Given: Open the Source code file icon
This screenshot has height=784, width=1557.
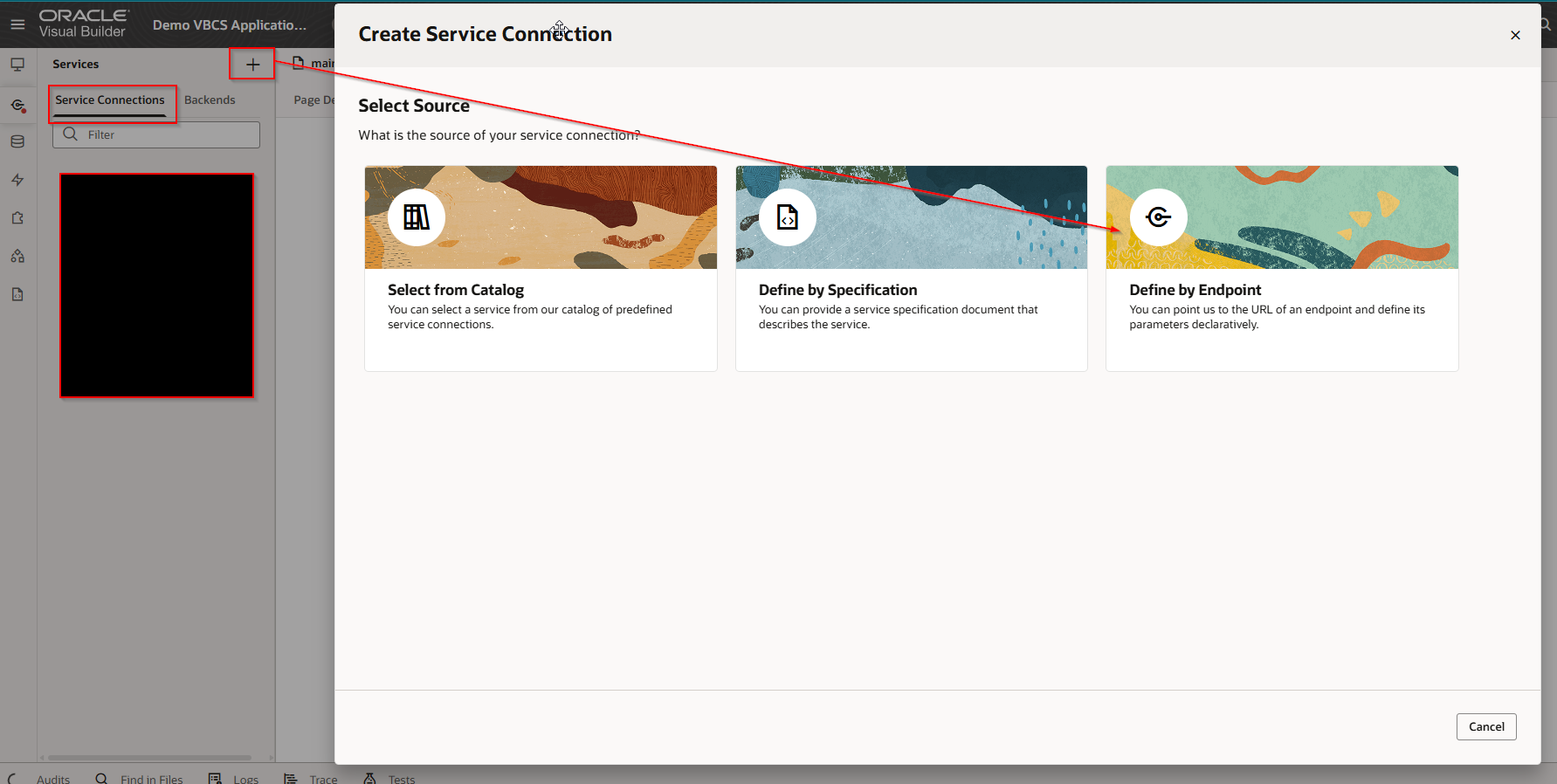Looking at the screenshot, I should 17,294.
